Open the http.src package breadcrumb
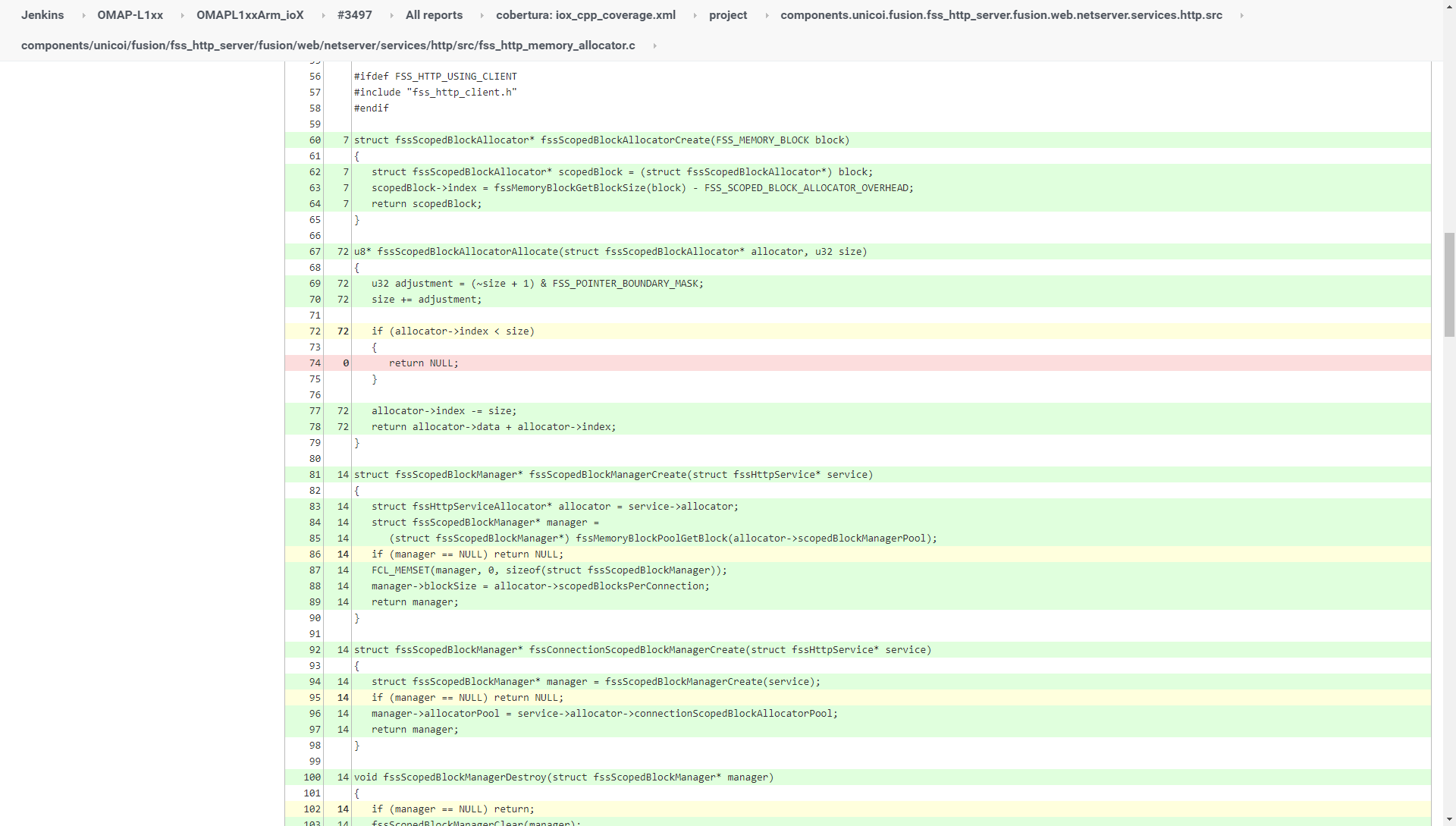Viewport: 1456px width, 826px height. 1001,15
